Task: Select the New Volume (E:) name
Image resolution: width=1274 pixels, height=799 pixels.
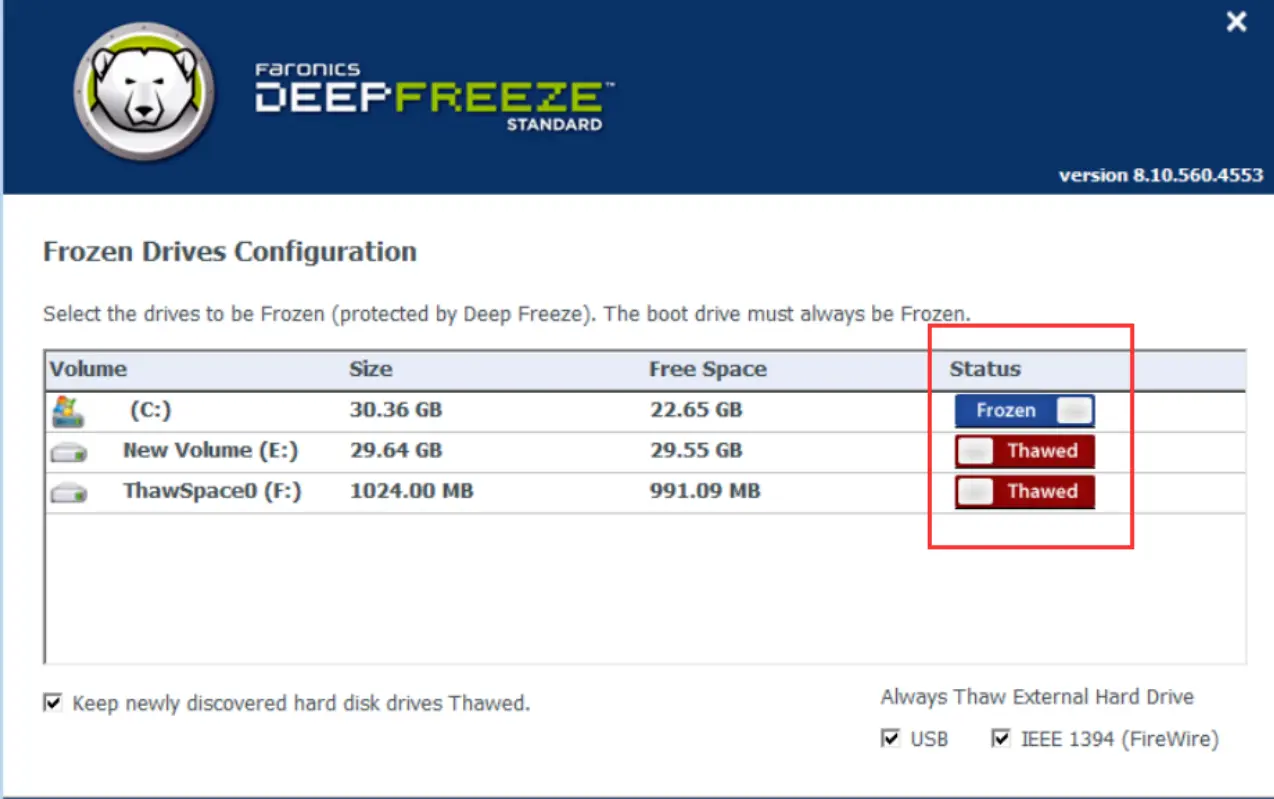Action: click(210, 450)
